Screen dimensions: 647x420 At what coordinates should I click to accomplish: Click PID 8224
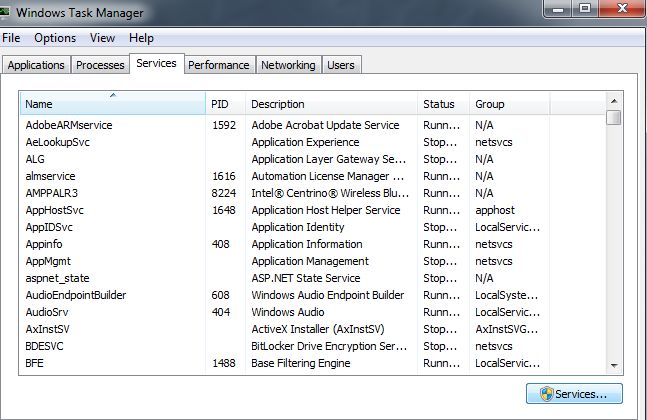[224, 193]
